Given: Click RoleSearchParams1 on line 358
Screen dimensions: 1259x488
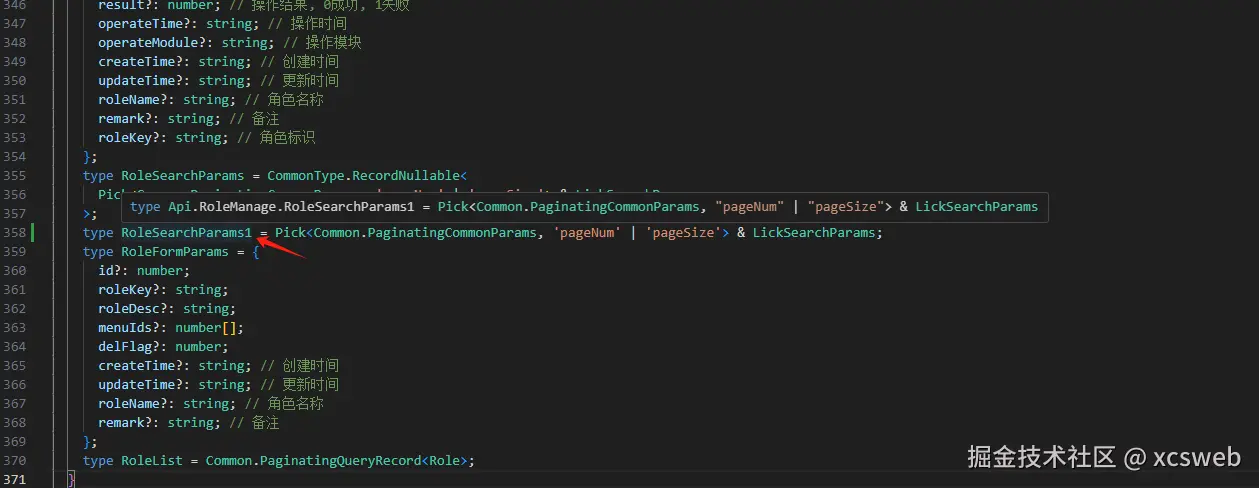Looking at the screenshot, I should coord(186,232).
